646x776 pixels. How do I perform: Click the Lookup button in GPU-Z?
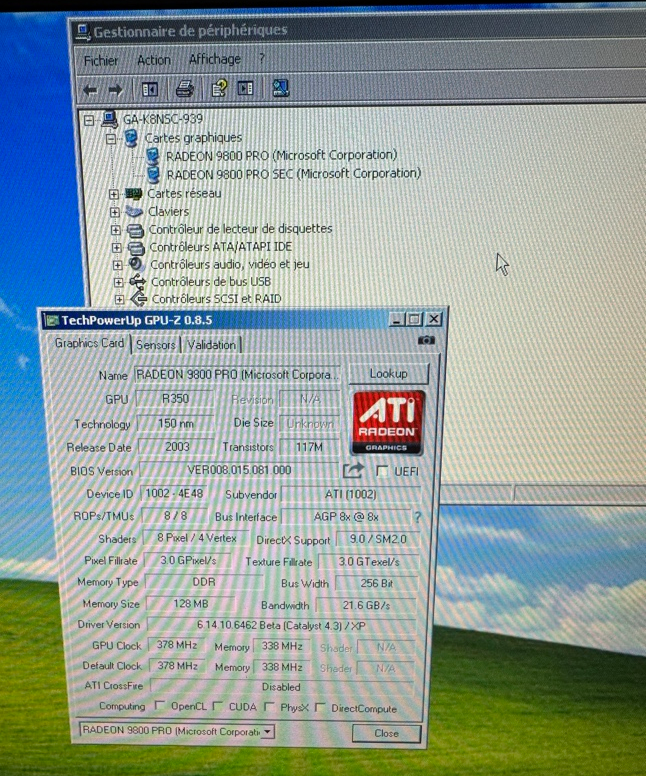389,374
